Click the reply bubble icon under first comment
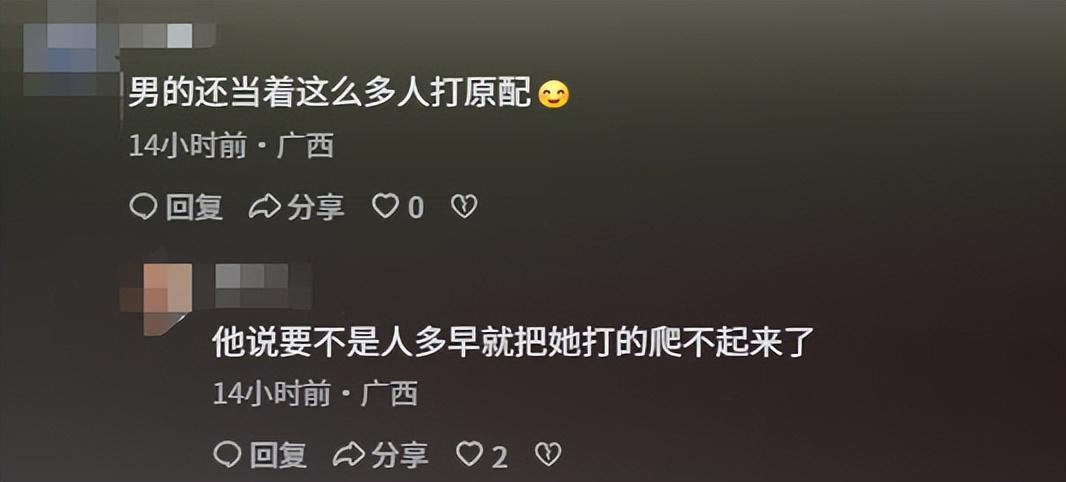Viewport: 1066px width, 482px height. 143,207
